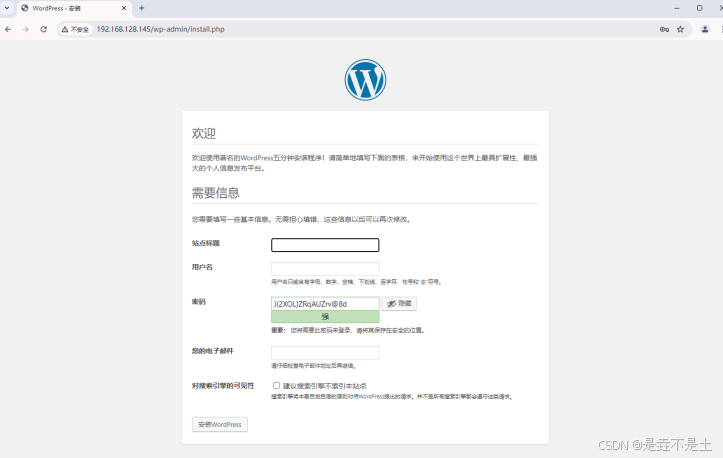
Task: Bookmark this page with star icon
Action: 680,29
